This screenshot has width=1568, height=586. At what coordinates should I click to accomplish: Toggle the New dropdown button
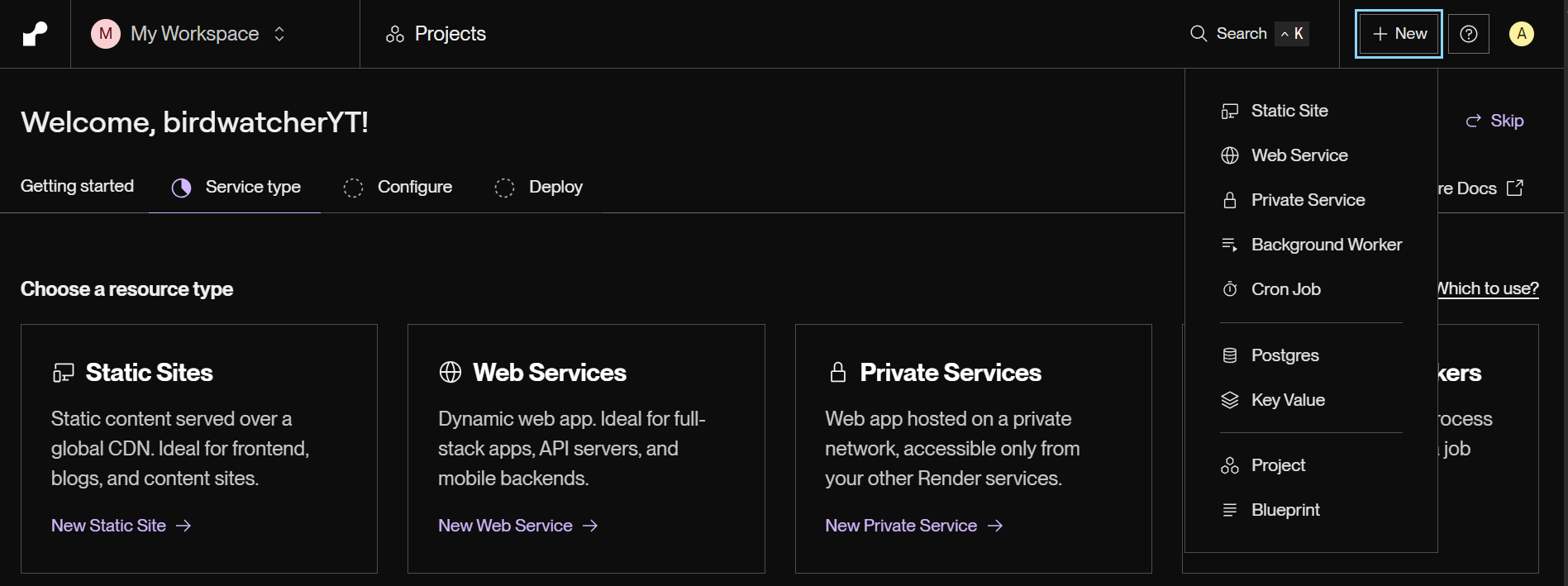coord(1399,34)
